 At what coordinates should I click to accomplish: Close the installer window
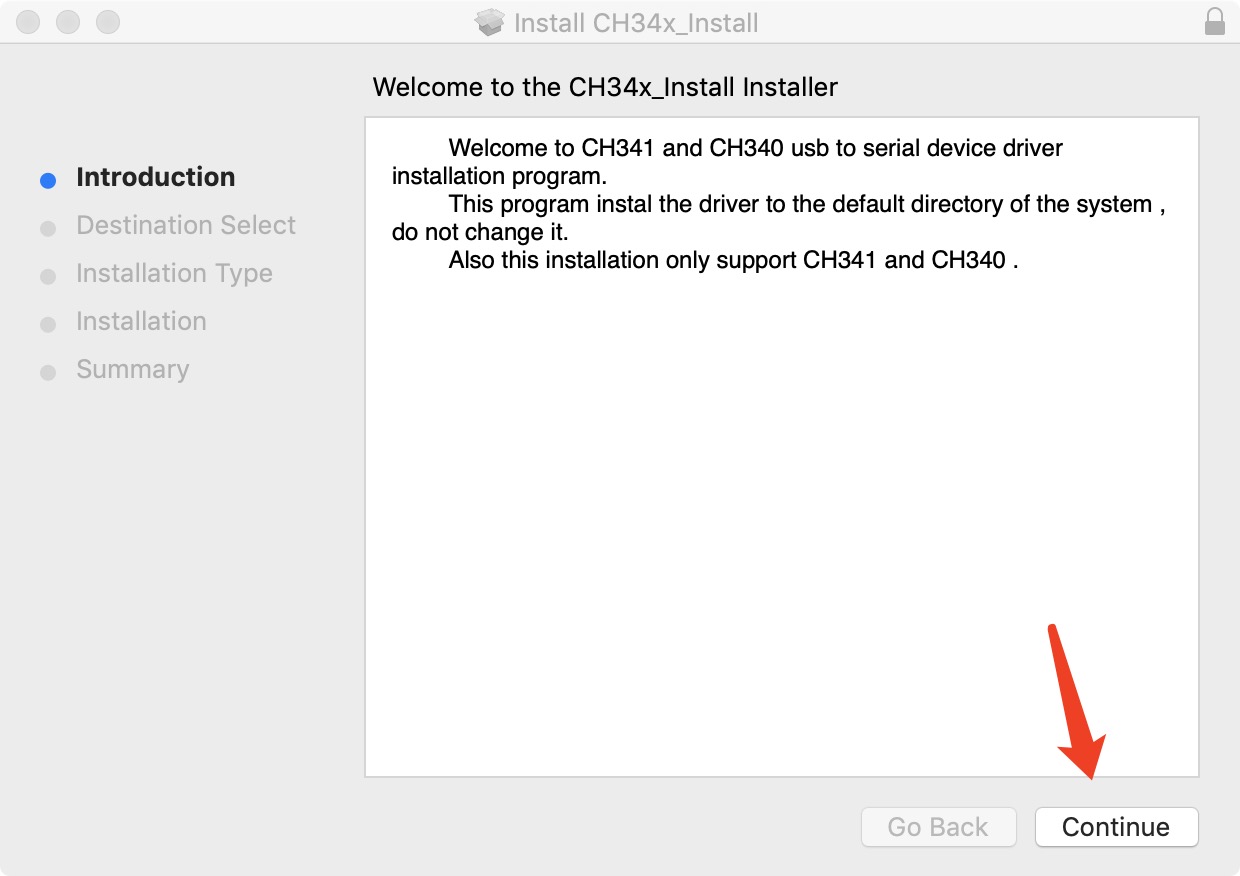[x=28, y=21]
